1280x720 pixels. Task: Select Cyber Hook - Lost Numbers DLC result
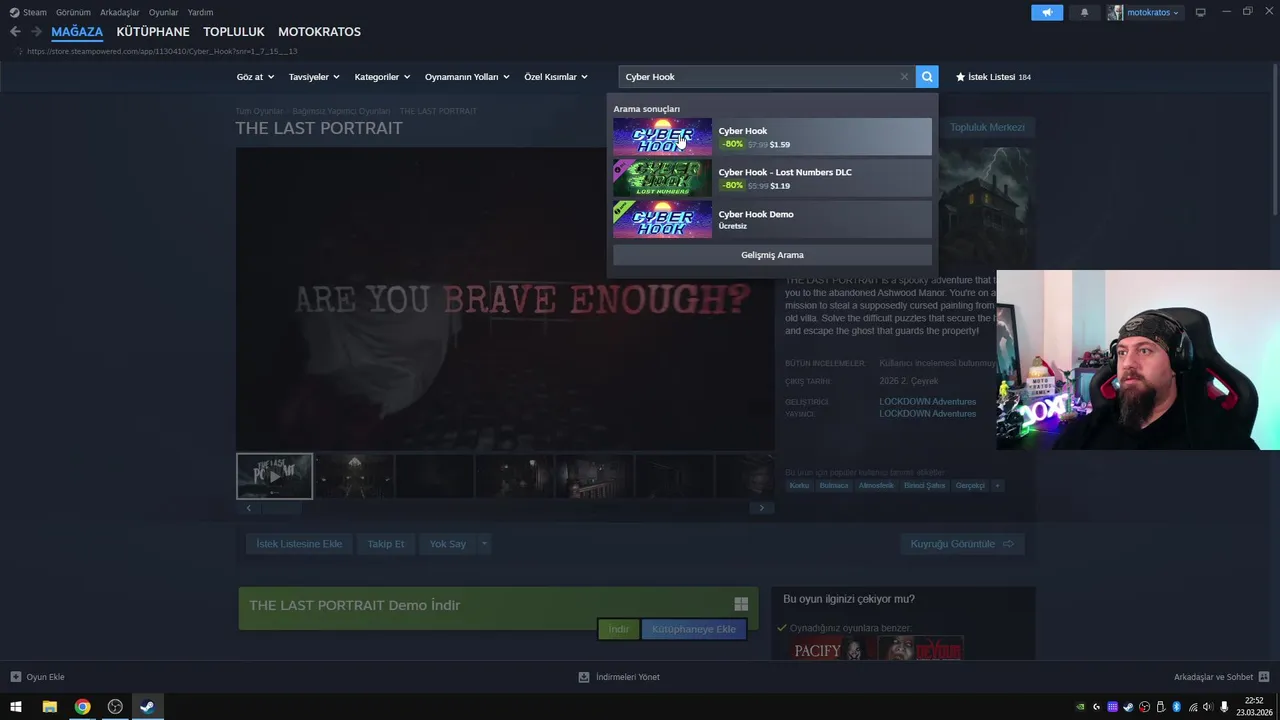tap(772, 178)
